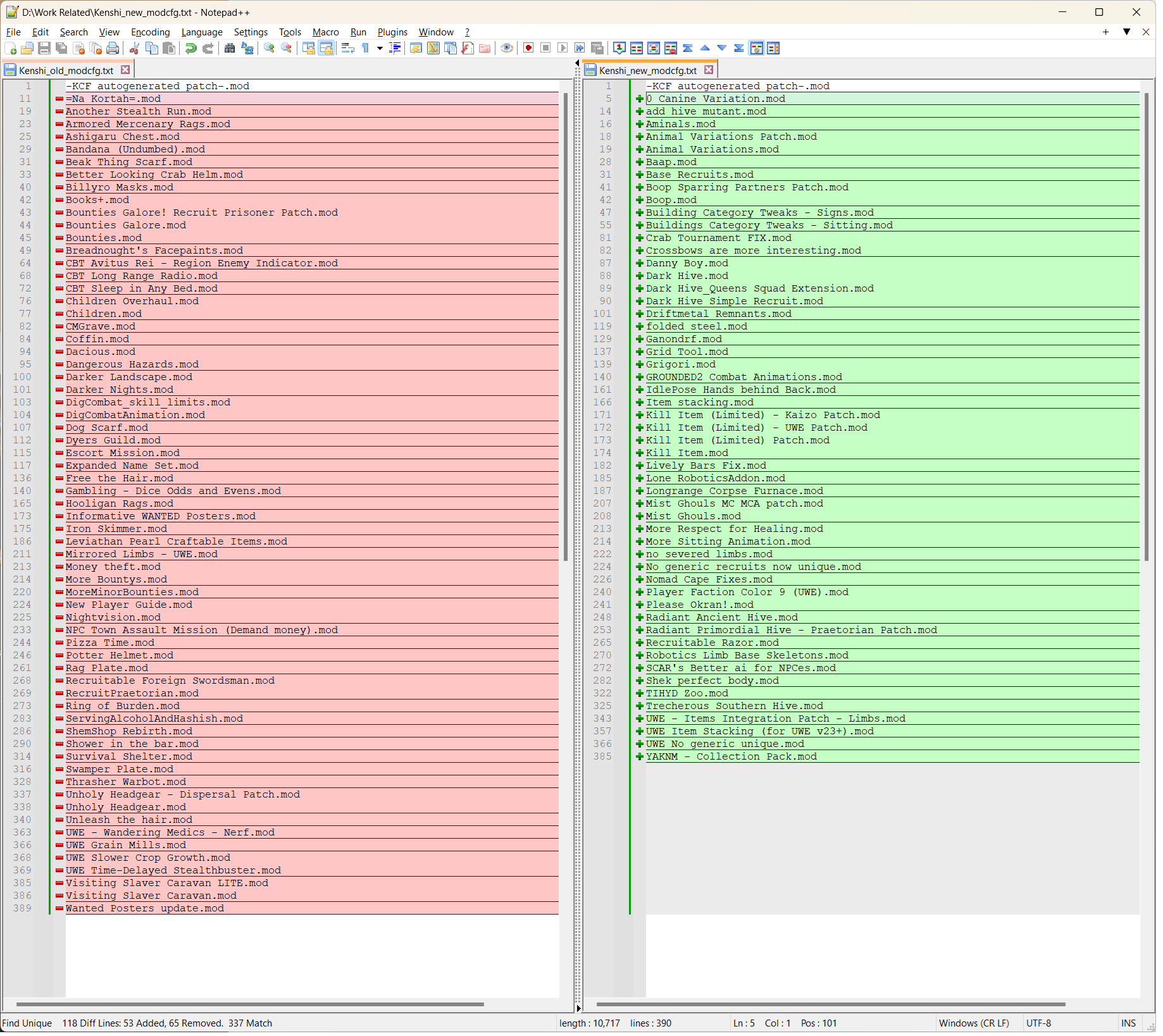The width and height of the screenshot is (1163, 1036).
Task: Click the Paste toolbar icon
Action: tap(169, 49)
